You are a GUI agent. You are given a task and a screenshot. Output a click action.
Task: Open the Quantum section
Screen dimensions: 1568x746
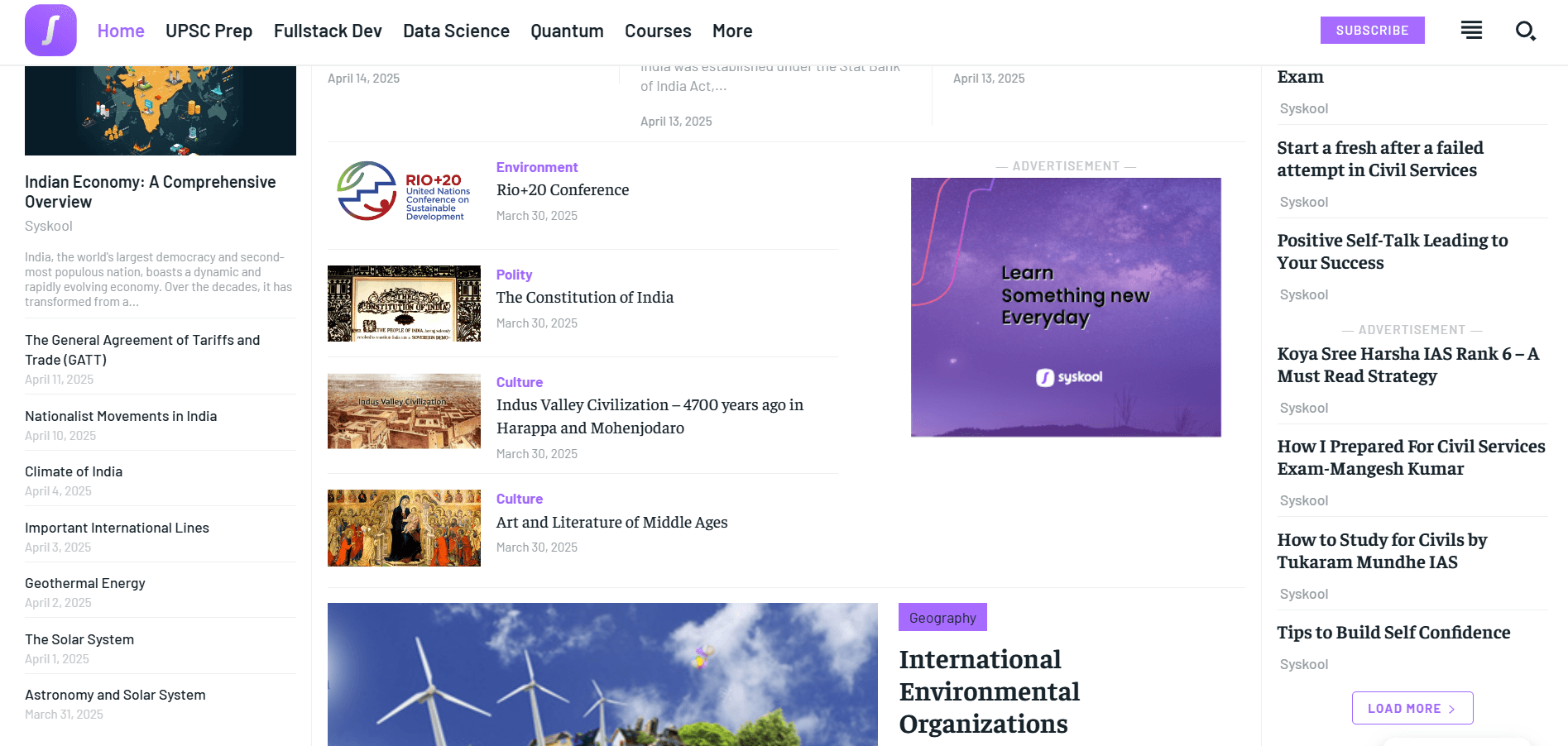click(567, 31)
